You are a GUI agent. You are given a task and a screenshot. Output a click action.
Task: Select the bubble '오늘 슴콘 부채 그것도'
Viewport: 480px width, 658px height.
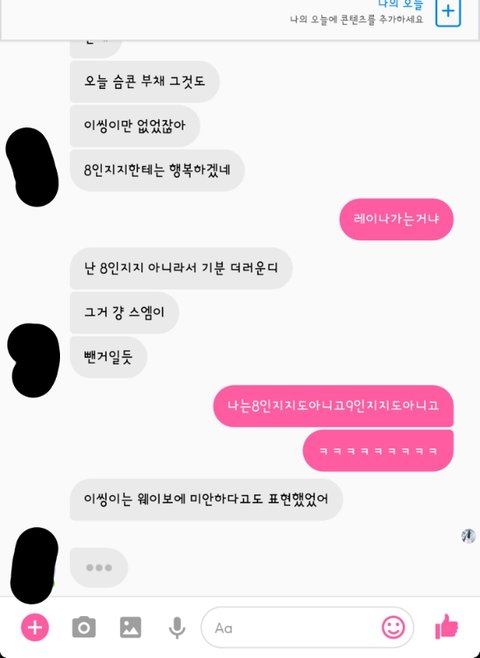[x=144, y=81]
